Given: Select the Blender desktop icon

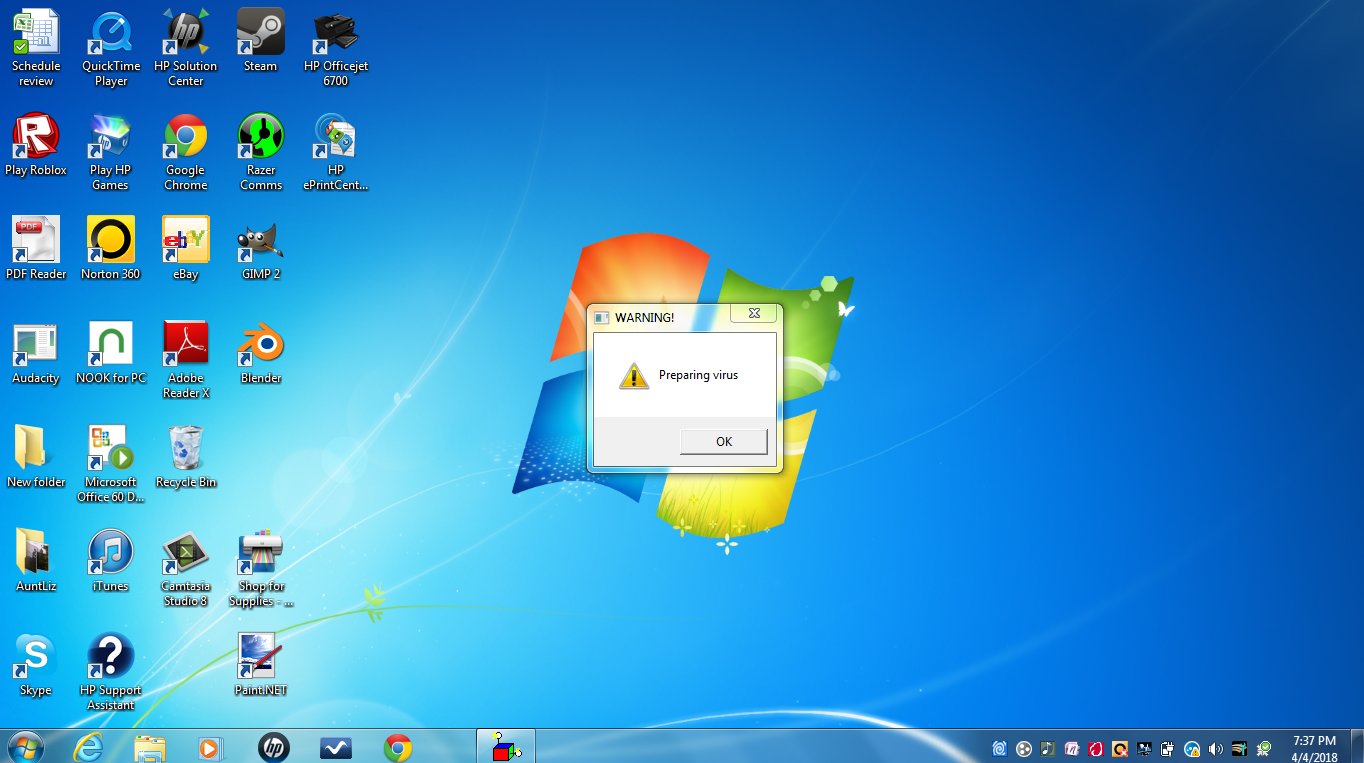Looking at the screenshot, I should click(x=261, y=353).
